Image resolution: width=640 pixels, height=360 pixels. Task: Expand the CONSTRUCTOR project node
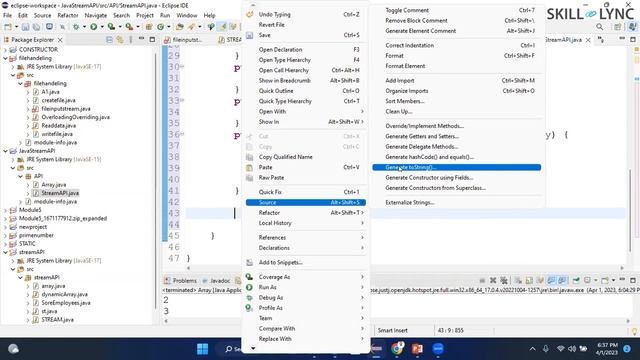[5, 49]
